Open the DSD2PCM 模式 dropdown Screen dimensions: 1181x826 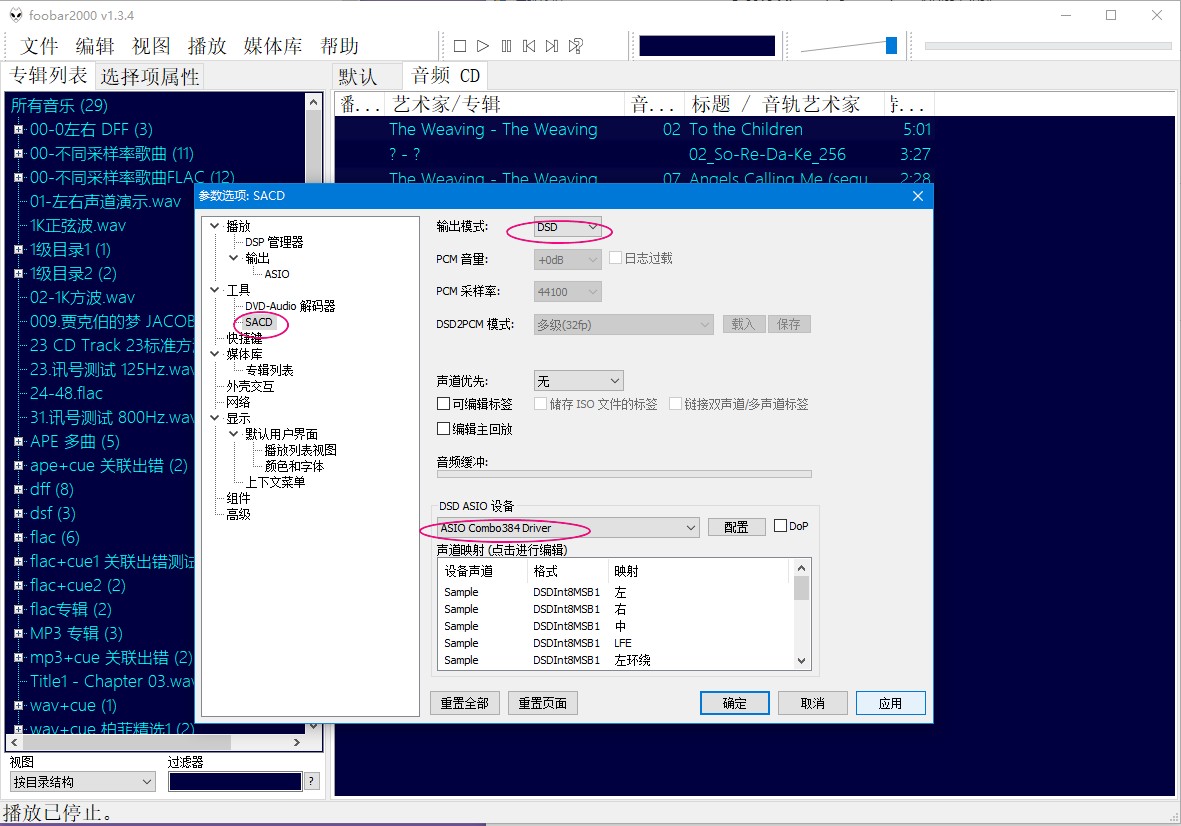click(x=624, y=325)
